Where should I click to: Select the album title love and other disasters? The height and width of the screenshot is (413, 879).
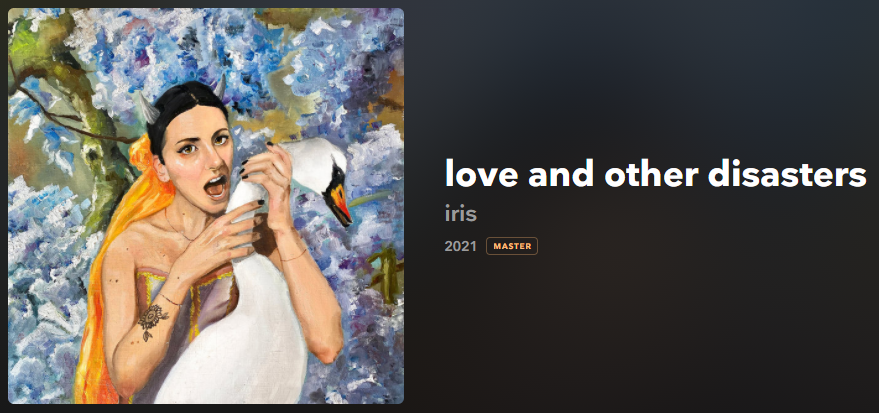pyautogui.click(x=655, y=174)
